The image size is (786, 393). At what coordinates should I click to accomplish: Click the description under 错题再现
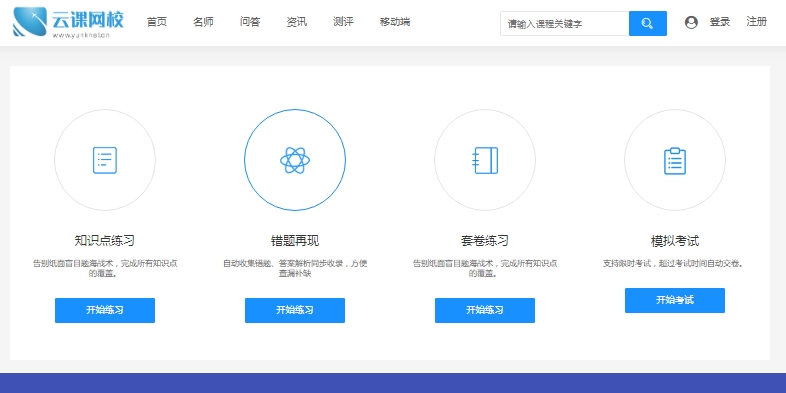pos(295,268)
